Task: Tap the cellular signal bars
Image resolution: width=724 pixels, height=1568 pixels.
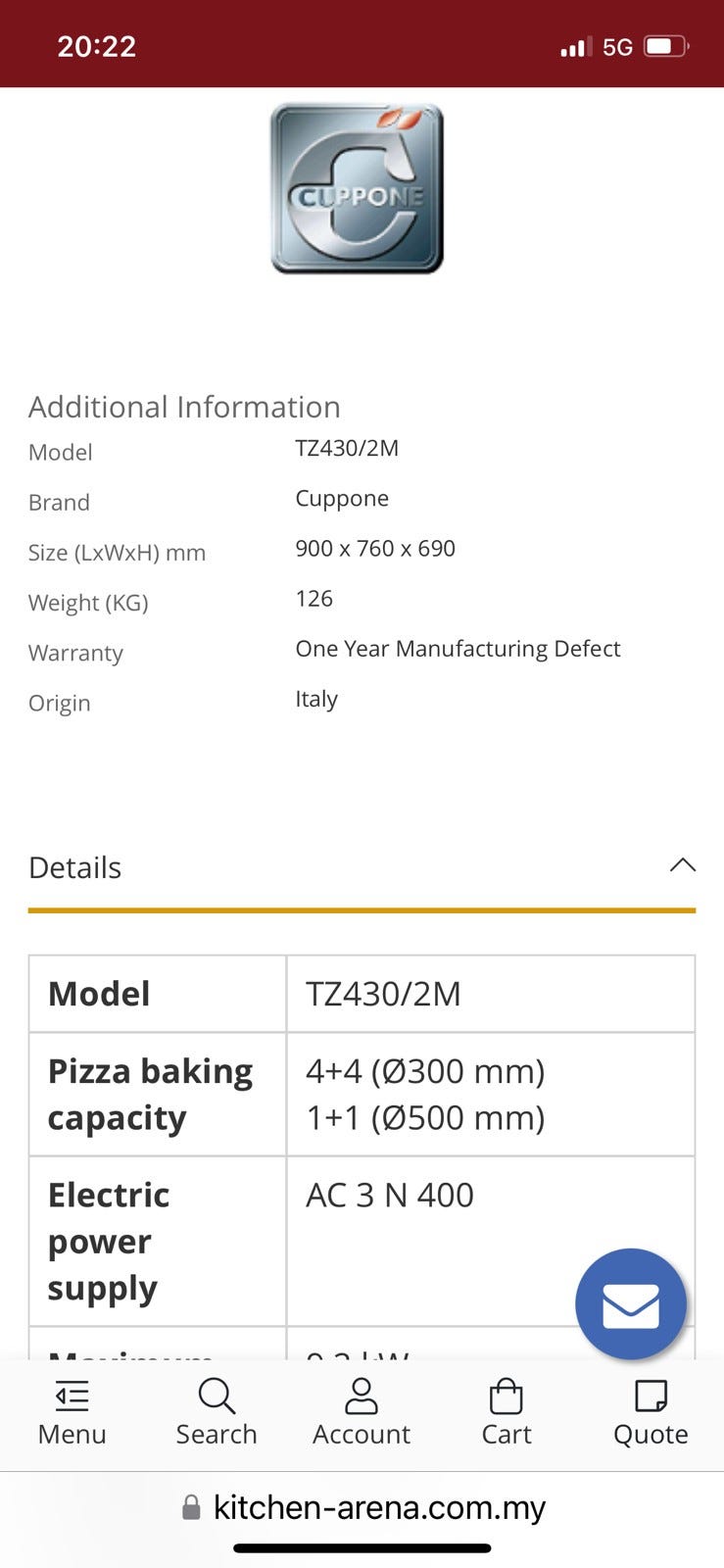Action: (575, 46)
